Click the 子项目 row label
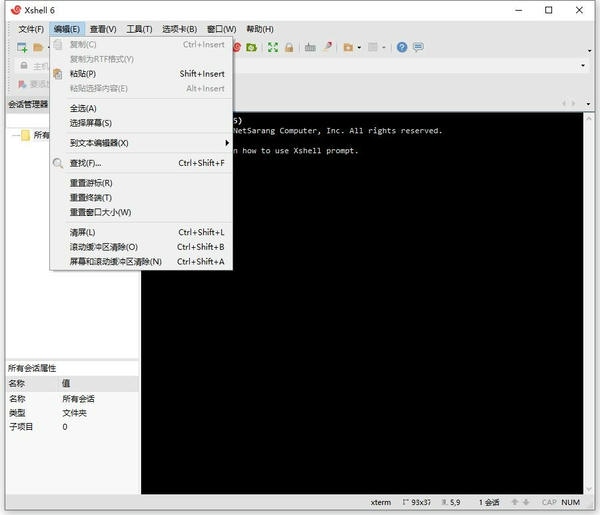The height and width of the screenshot is (515, 600). pos(21,427)
